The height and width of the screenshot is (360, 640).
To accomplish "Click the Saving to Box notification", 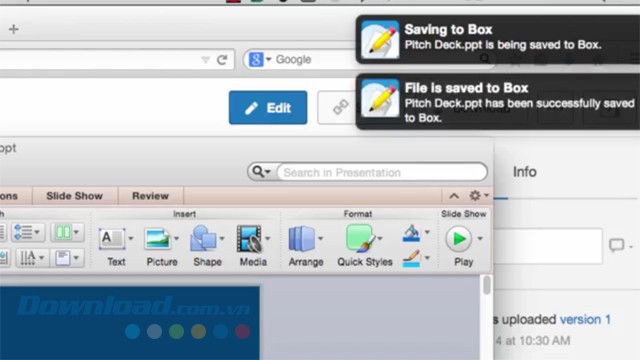I will coord(498,39).
